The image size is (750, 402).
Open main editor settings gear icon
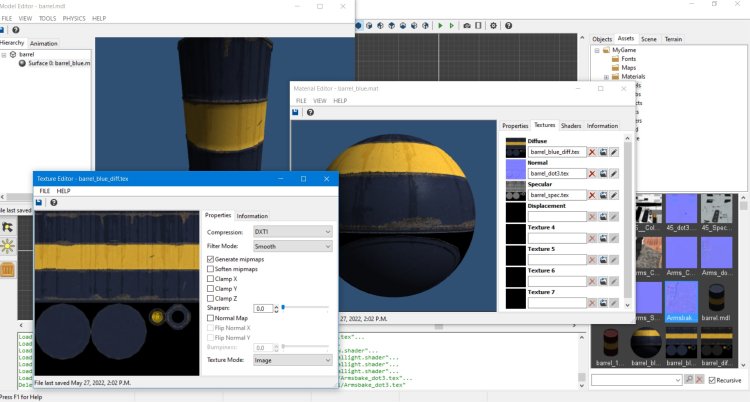click(x=492, y=25)
